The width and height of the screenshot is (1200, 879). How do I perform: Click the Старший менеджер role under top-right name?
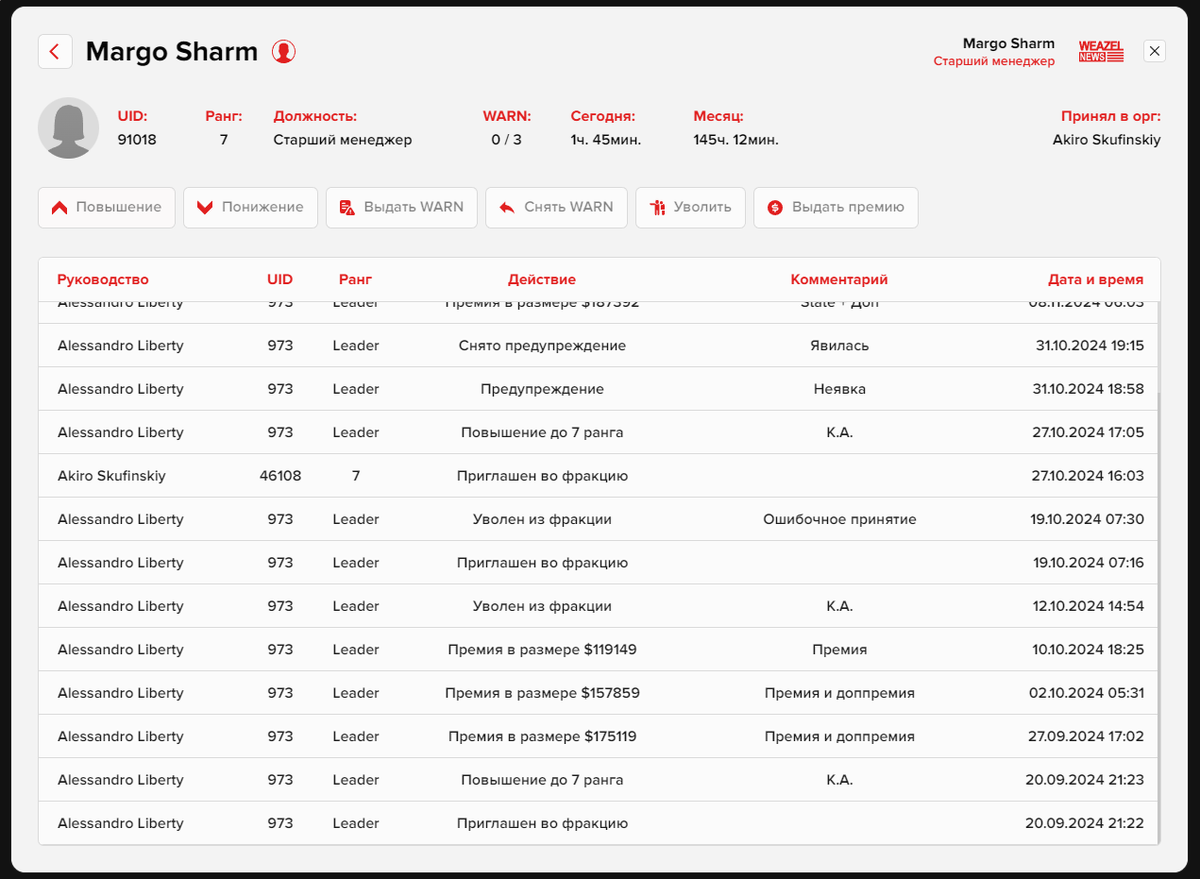pyautogui.click(x=994, y=61)
